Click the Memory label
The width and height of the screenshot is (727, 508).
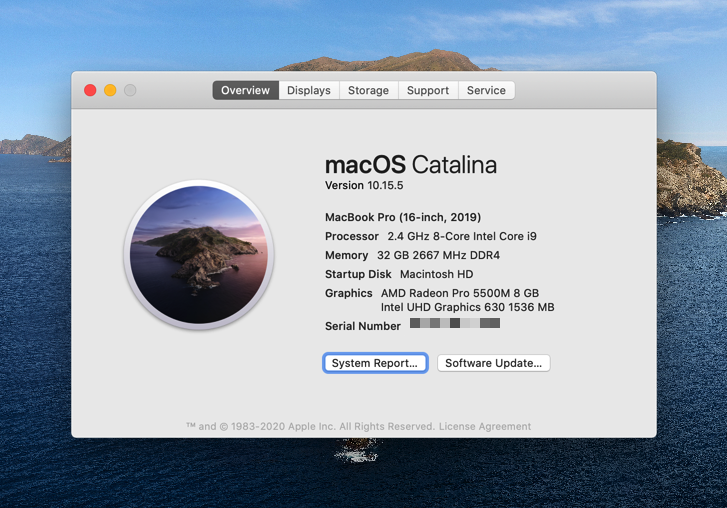[x=346, y=255]
